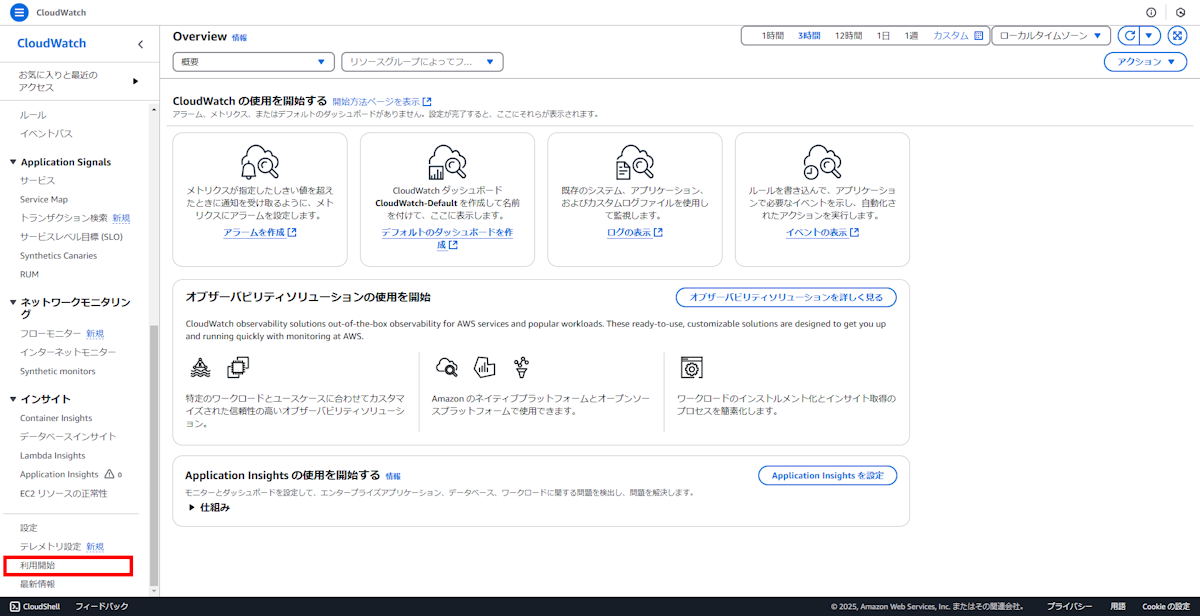Click Application Insights を設定 button

click(x=827, y=476)
